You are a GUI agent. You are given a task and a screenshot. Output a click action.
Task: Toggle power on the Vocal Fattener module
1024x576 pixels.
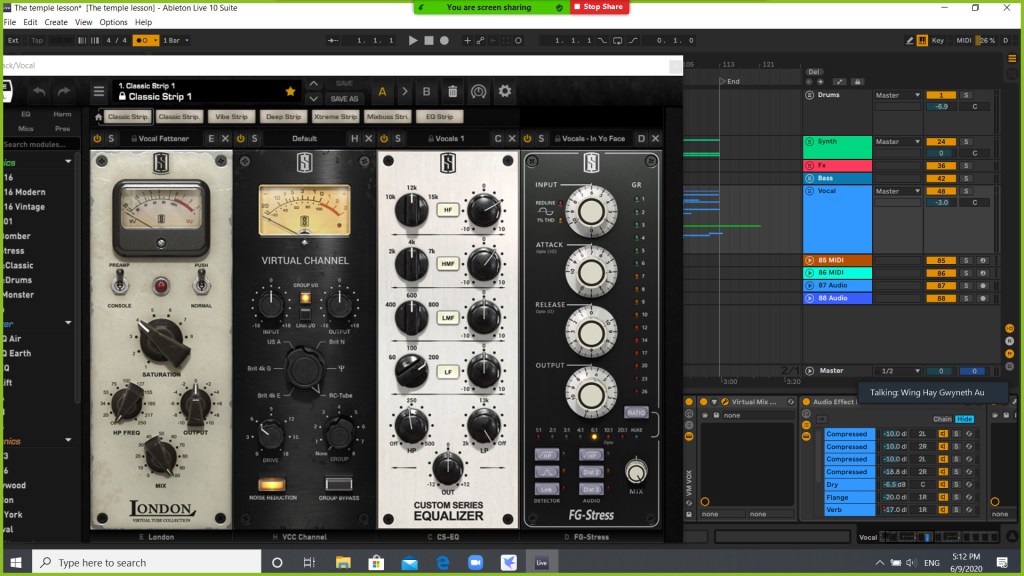click(x=97, y=138)
